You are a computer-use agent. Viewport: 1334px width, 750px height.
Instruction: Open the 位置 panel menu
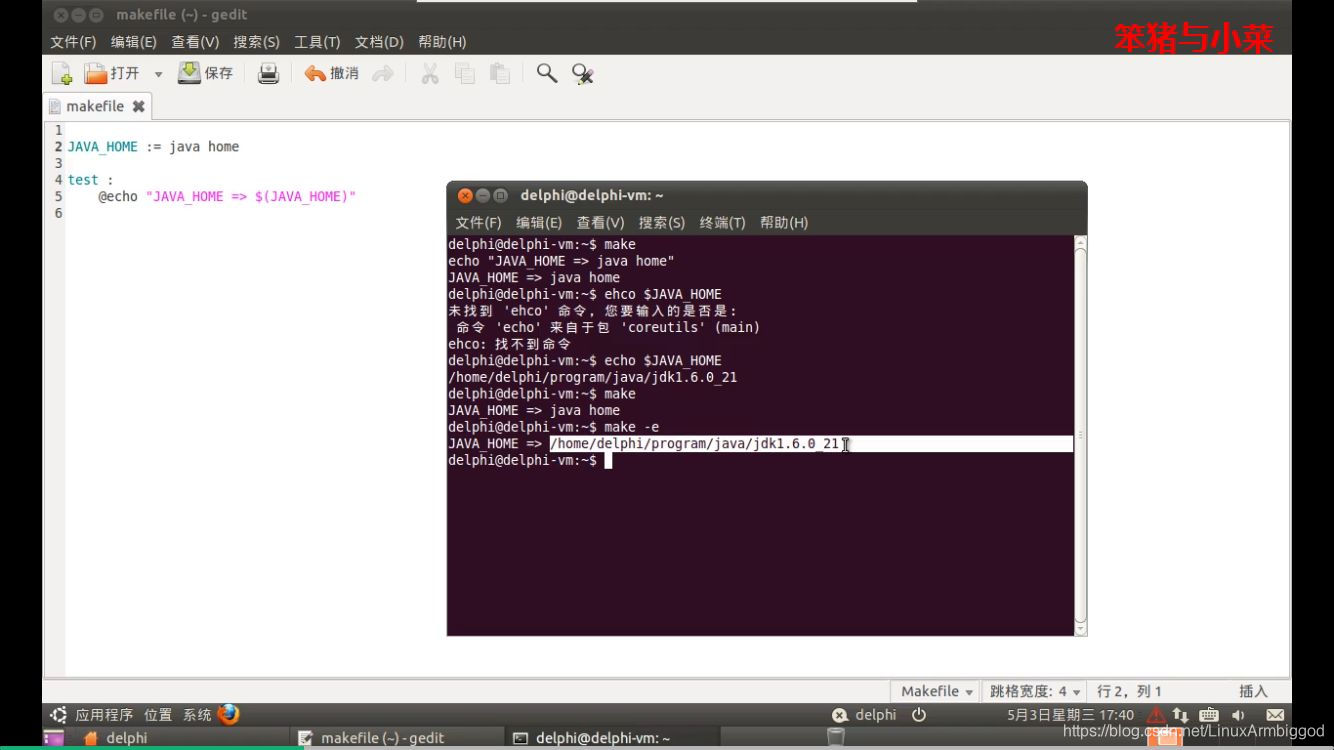point(158,715)
